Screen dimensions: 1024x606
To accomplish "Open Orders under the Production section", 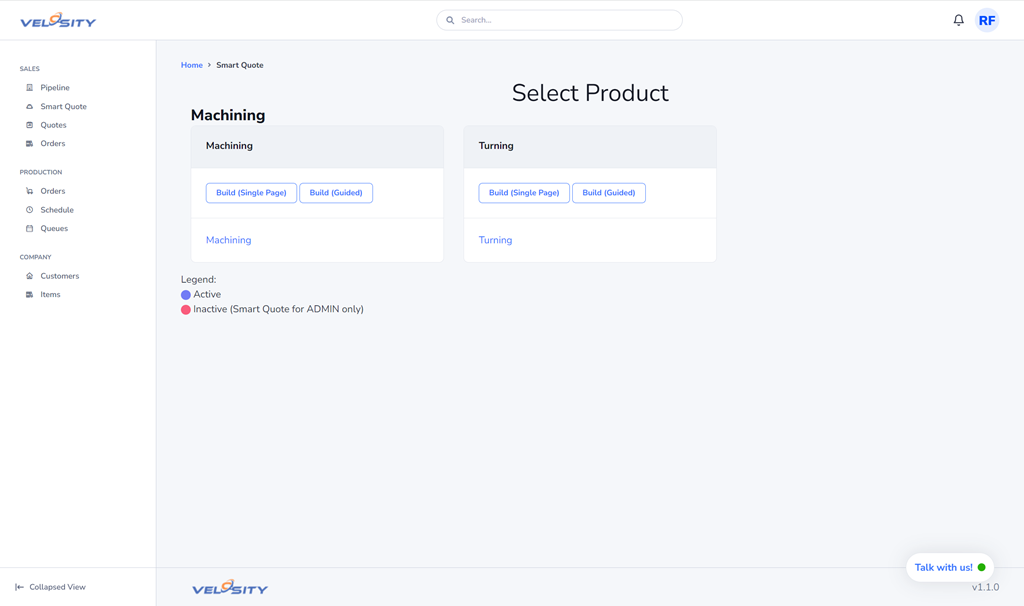I will tap(52, 191).
